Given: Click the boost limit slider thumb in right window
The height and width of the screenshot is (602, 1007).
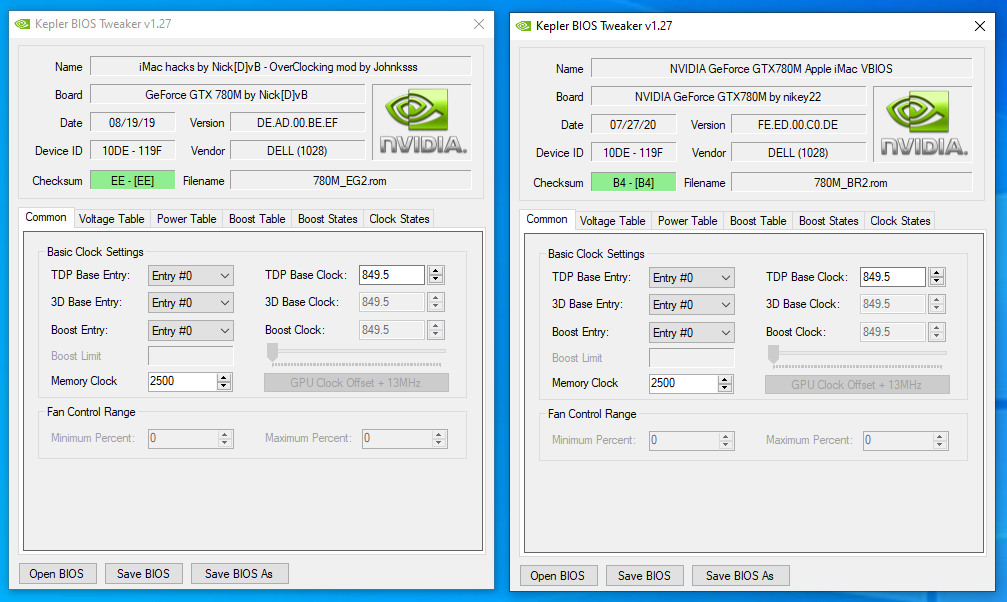Looking at the screenshot, I should [773, 354].
